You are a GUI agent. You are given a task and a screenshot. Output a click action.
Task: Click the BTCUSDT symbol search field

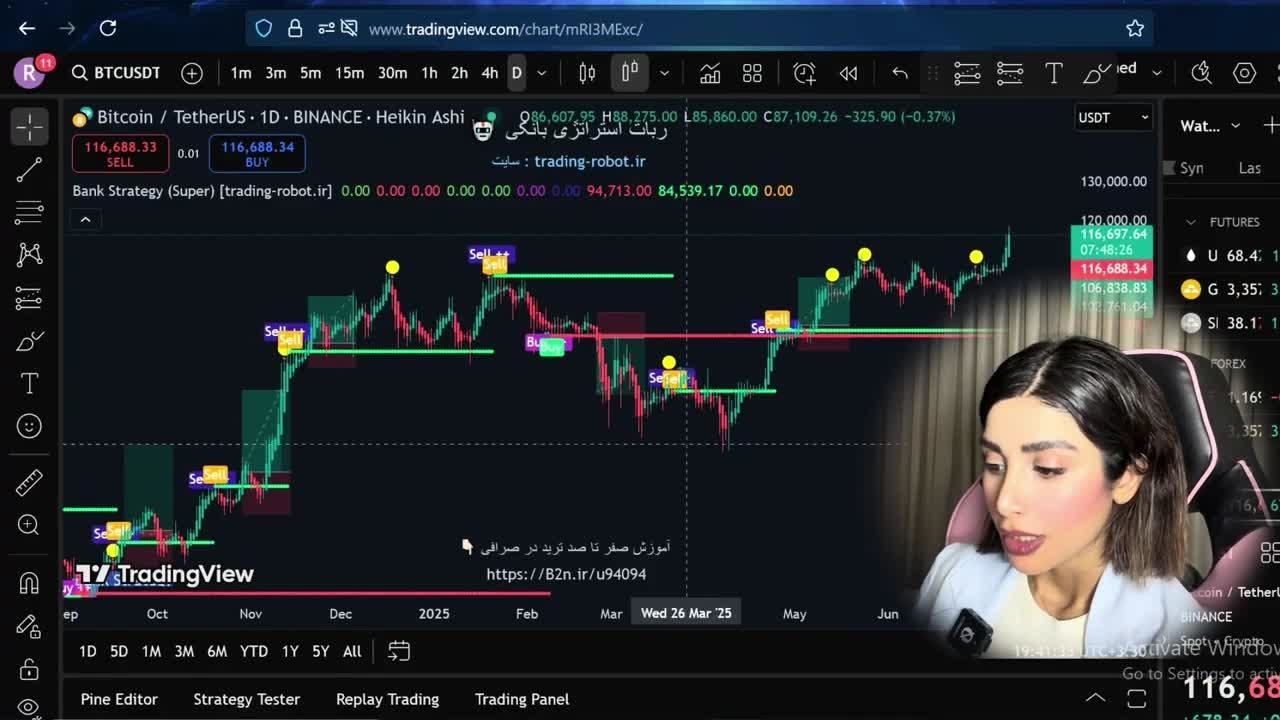pyautogui.click(x=116, y=73)
